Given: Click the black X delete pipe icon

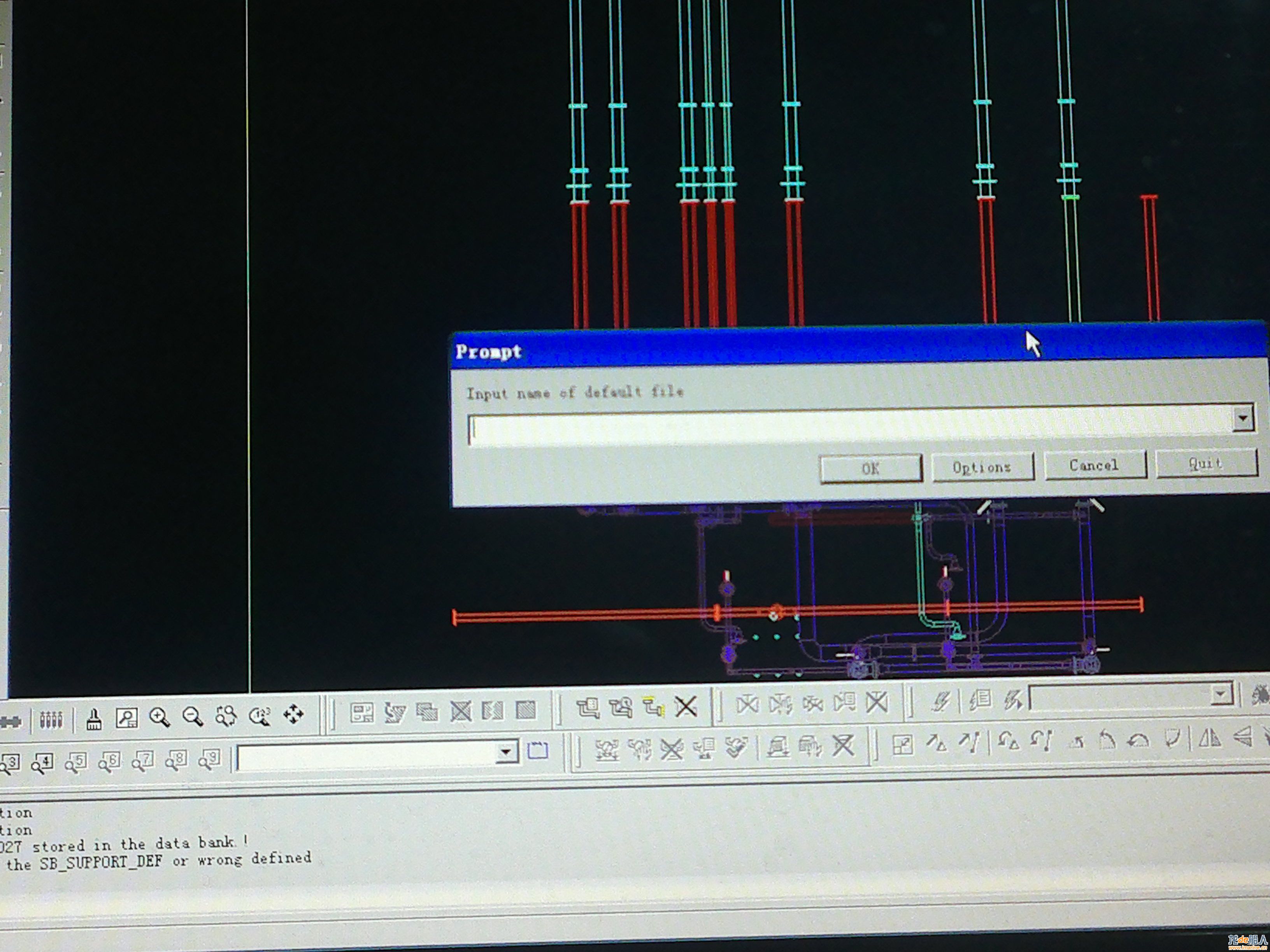Looking at the screenshot, I should click(686, 706).
